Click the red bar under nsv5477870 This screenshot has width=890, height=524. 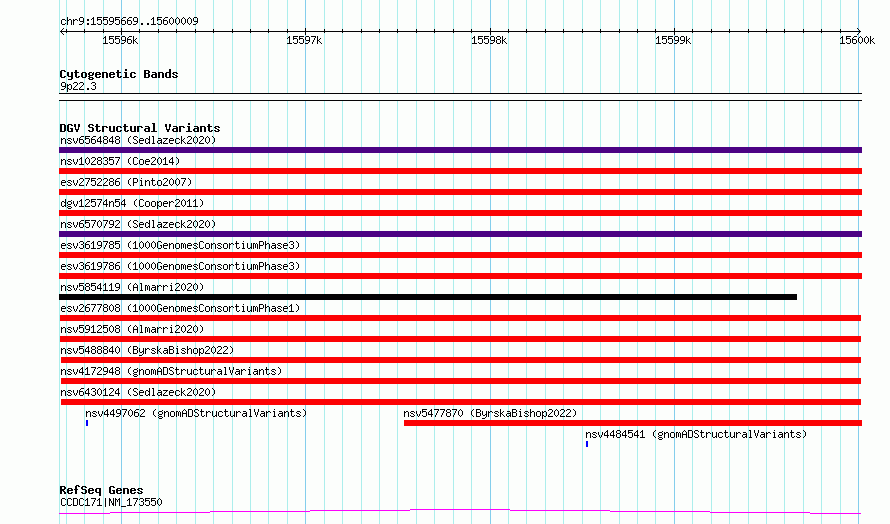(633, 423)
